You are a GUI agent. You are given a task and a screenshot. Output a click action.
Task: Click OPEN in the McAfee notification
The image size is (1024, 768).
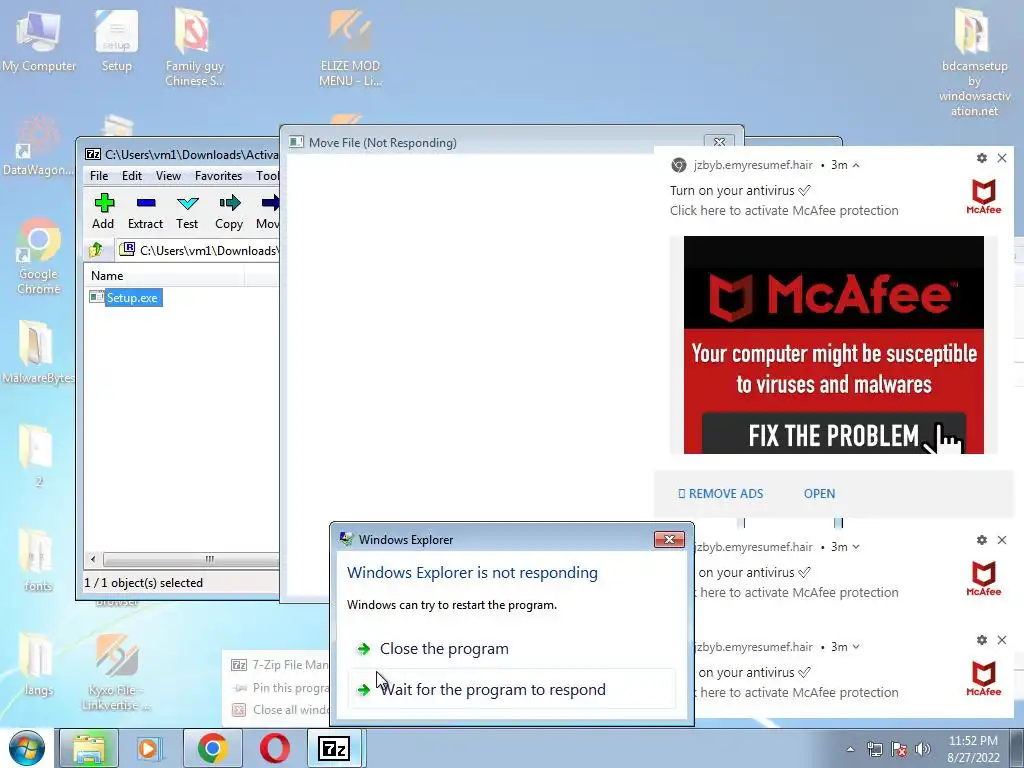819,494
